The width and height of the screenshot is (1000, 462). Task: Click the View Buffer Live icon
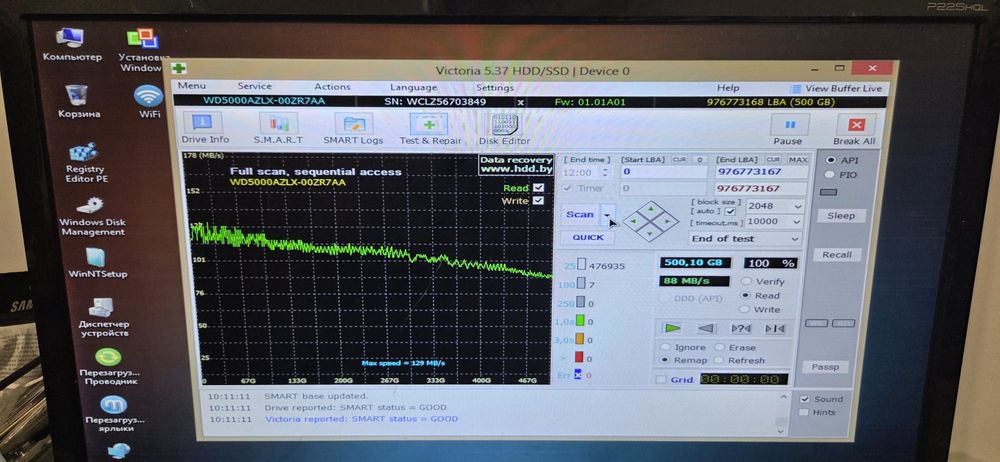pos(795,89)
